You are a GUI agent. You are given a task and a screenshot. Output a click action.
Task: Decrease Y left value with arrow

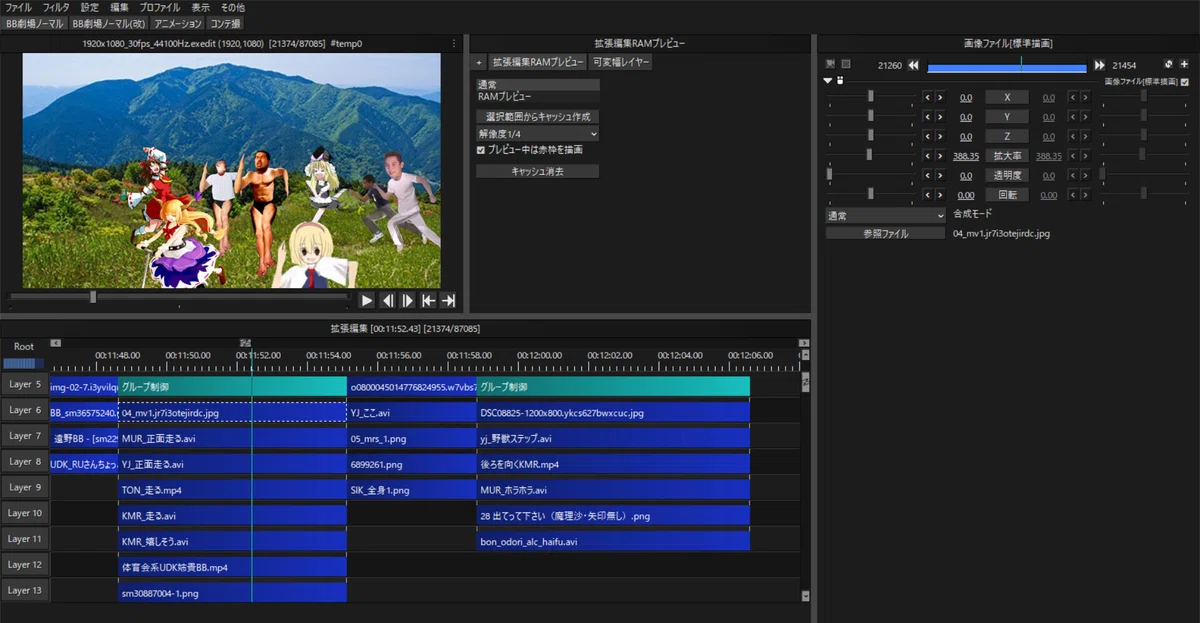[x=927, y=117]
